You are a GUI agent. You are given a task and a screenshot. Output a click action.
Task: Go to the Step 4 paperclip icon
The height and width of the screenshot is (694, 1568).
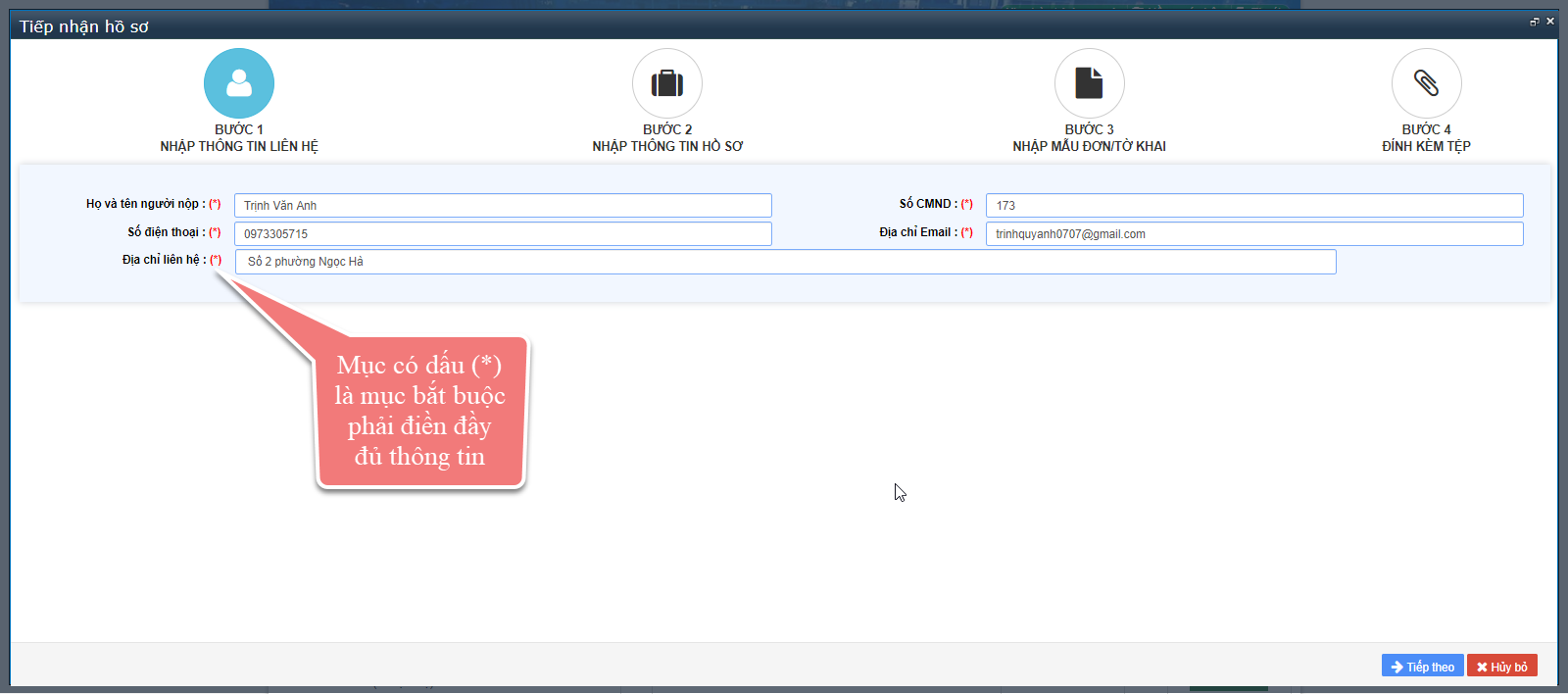pyautogui.click(x=1426, y=83)
